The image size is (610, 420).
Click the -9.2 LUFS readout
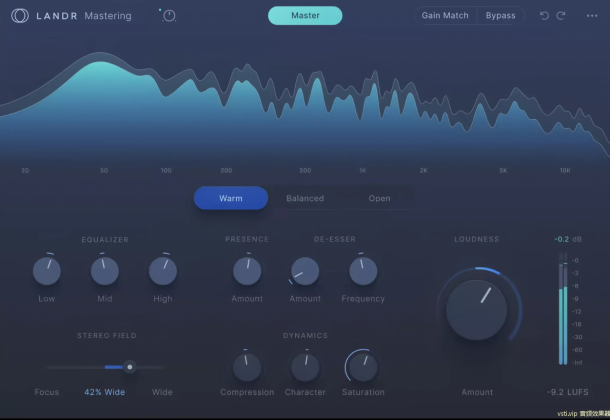click(x=568, y=392)
